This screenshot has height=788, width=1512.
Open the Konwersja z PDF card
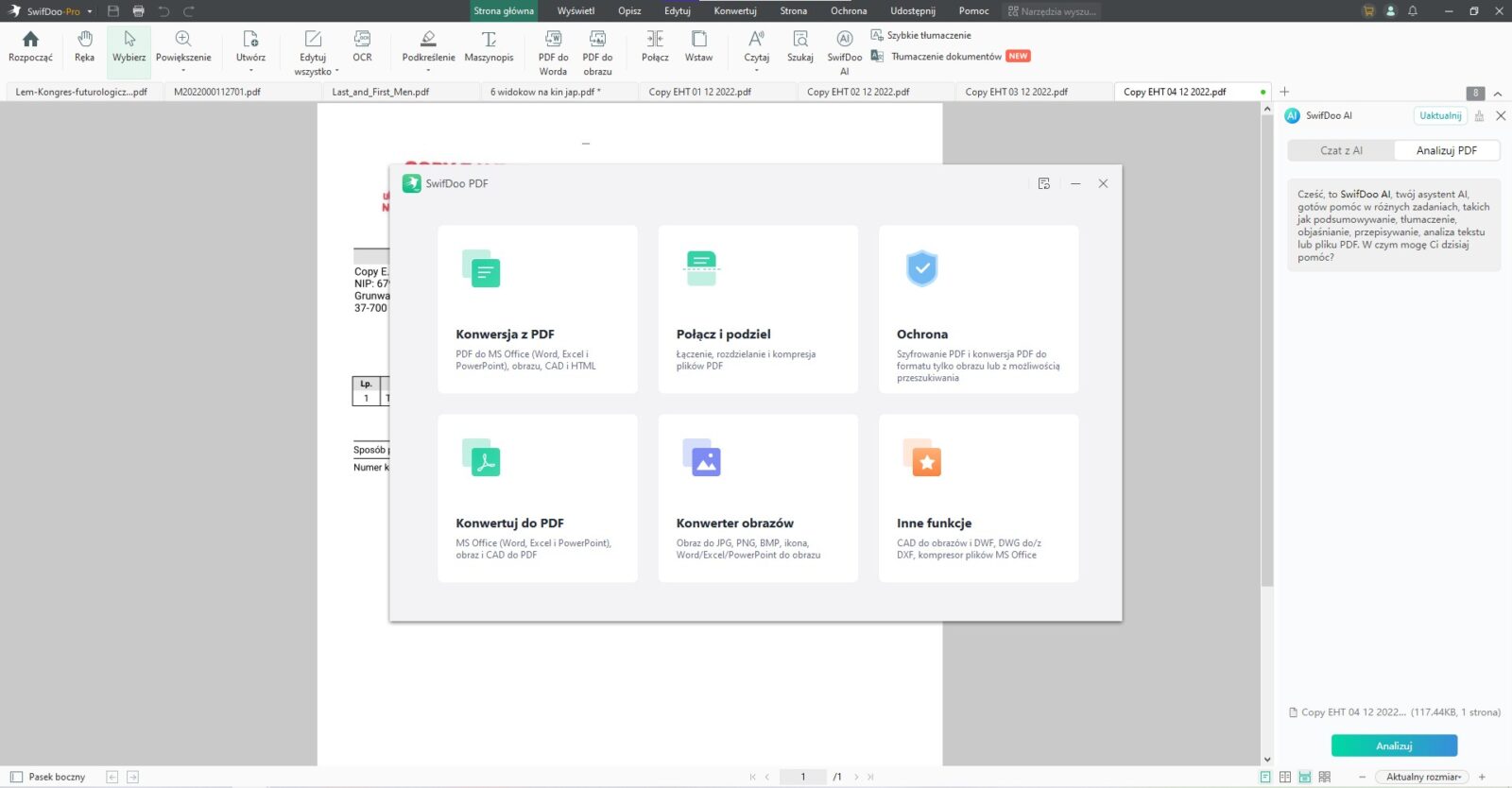(x=538, y=309)
